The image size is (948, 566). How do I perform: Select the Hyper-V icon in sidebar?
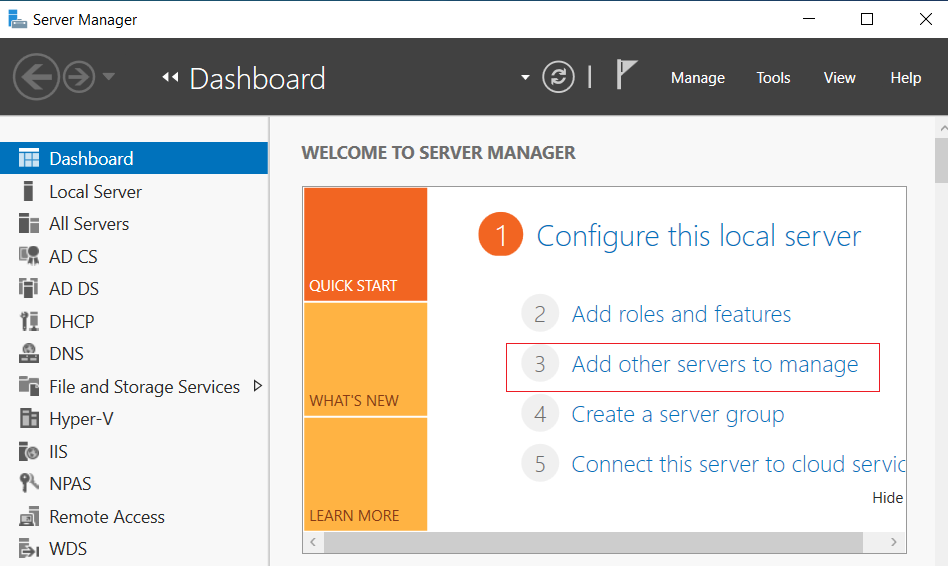pos(29,418)
